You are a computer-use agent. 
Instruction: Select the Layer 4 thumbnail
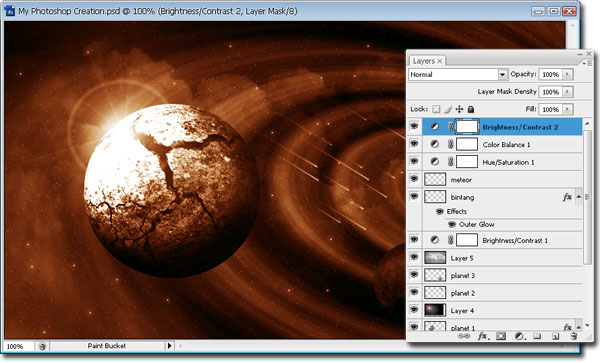coord(435,310)
